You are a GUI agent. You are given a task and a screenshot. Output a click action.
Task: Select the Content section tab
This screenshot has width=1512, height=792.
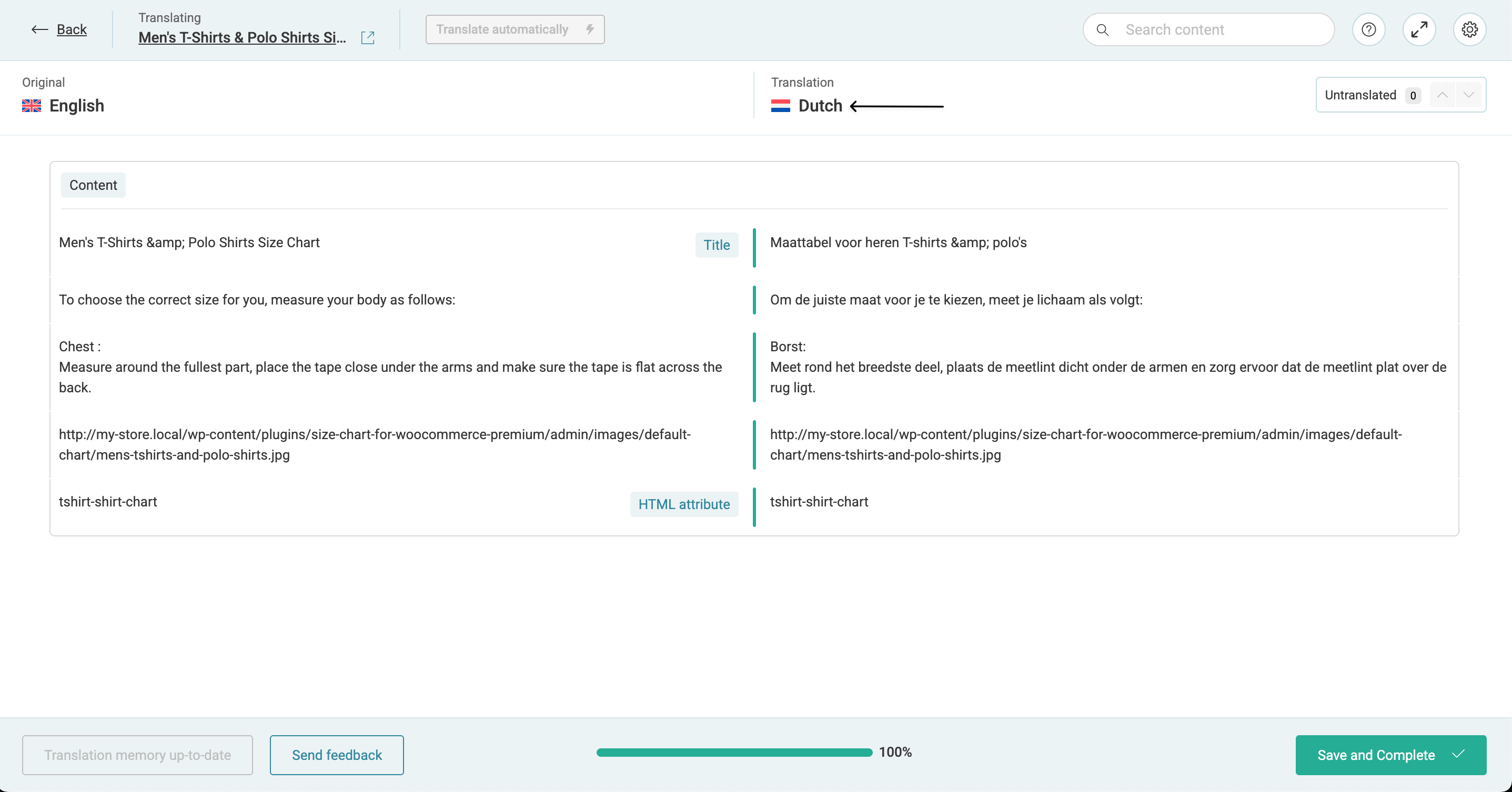pyautogui.click(x=93, y=186)
